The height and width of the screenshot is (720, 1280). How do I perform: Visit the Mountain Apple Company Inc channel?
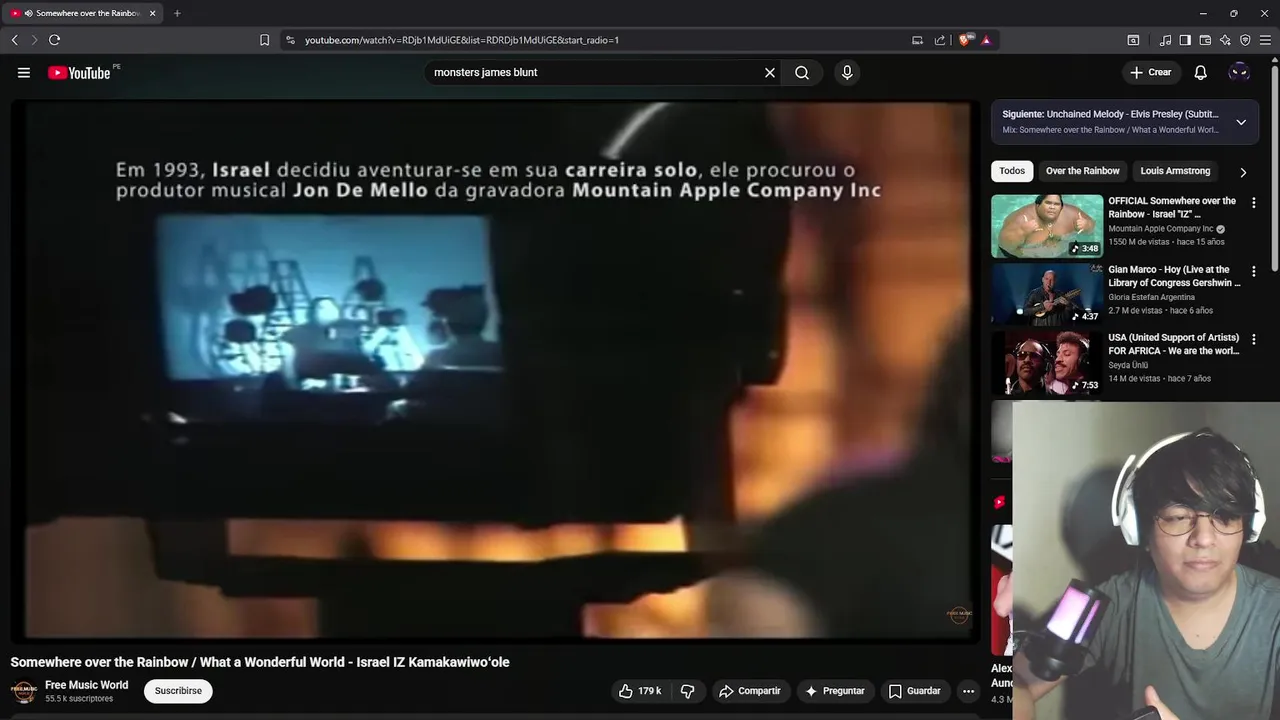pyautogui.click(x=1160, y=229)
